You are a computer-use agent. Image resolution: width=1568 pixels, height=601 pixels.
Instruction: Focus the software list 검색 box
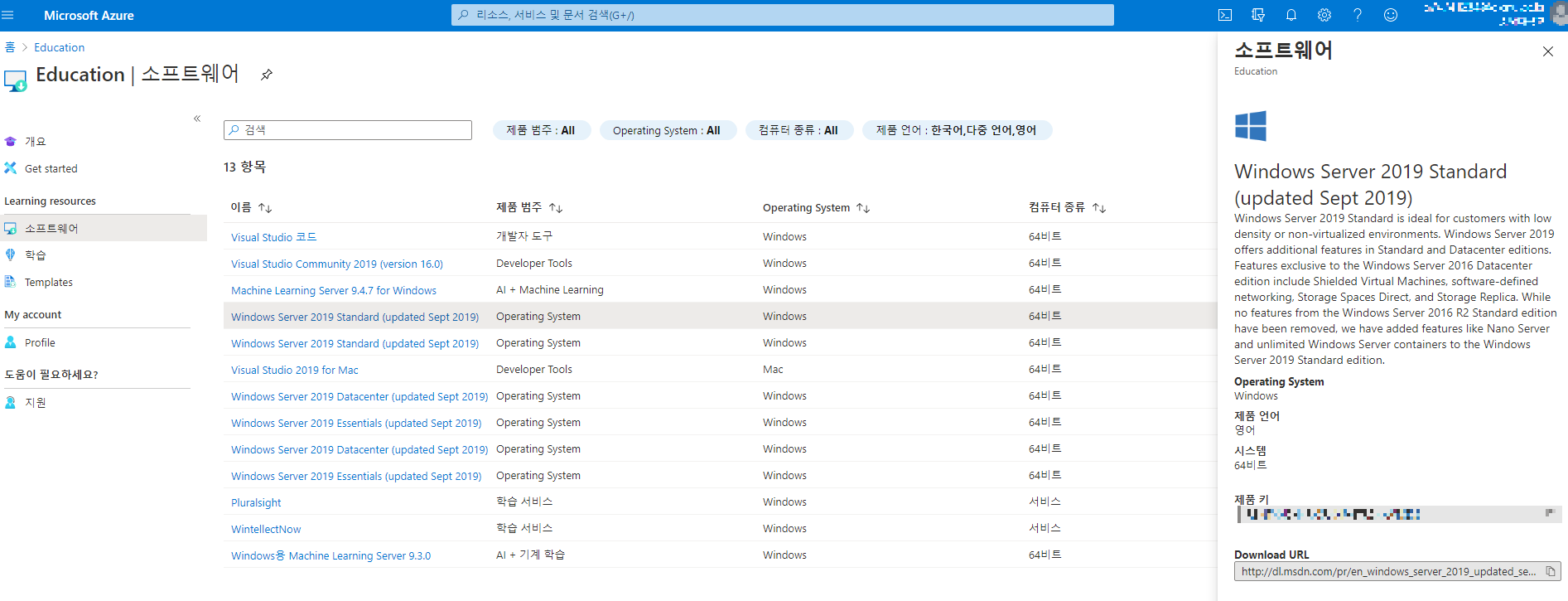click(348, 130)
